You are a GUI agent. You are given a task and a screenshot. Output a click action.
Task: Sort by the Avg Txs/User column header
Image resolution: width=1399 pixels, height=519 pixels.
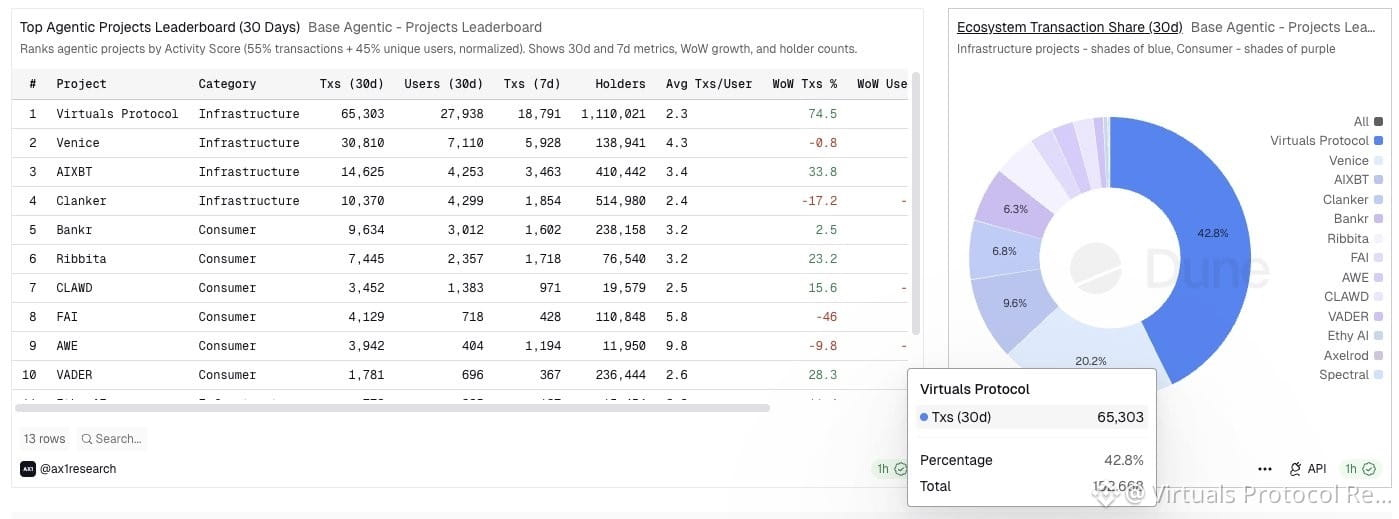(709, 84)
